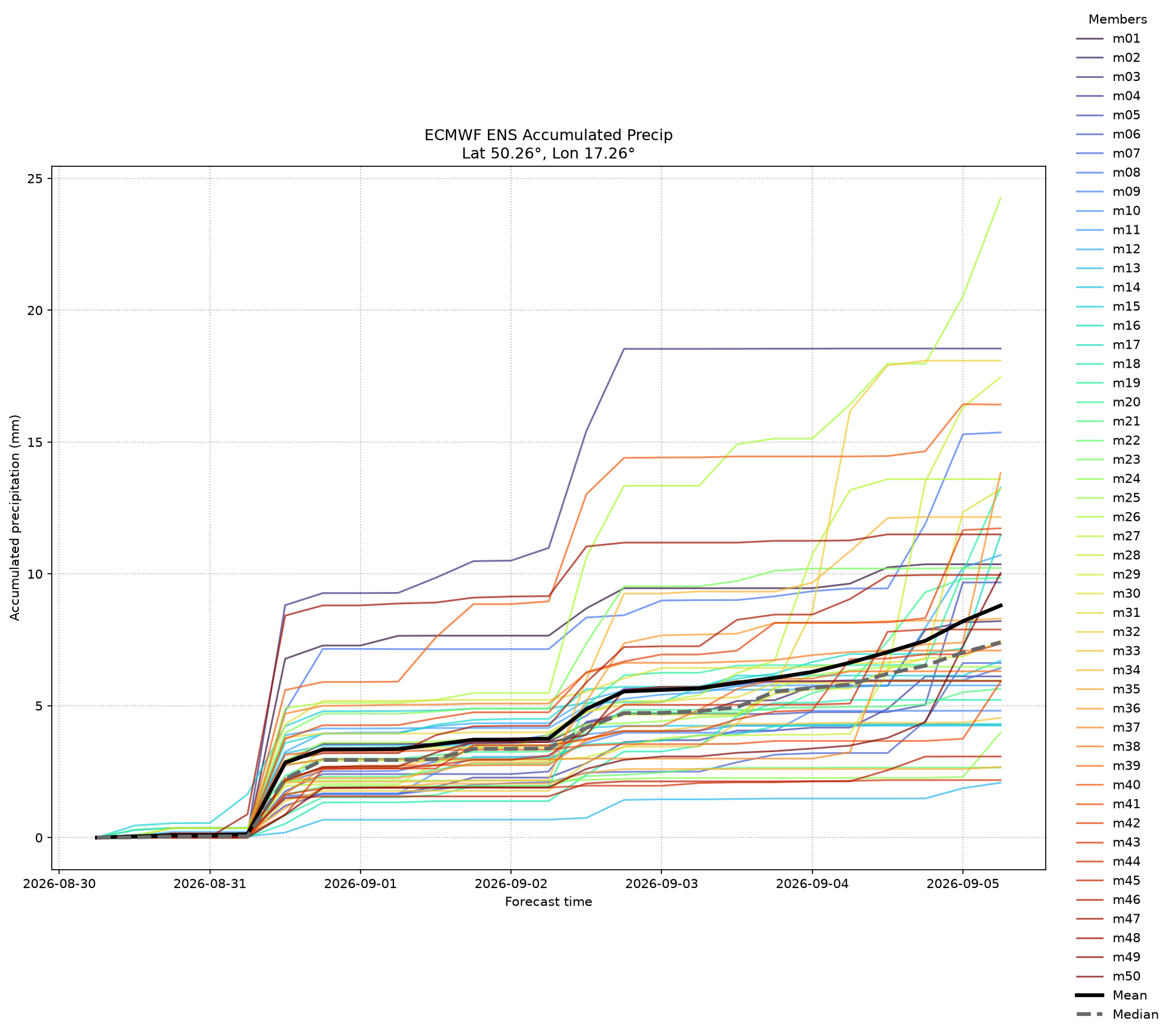Click the chart title ECMWF ENS Accumulated Precip
The image size is (1173, 1036).
point(548,135)
